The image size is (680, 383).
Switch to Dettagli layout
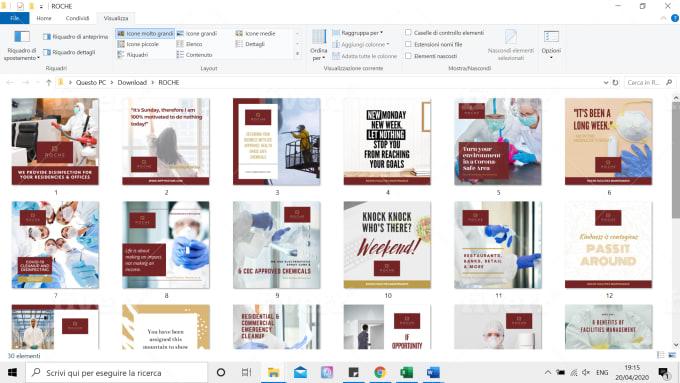pos(250,44)
